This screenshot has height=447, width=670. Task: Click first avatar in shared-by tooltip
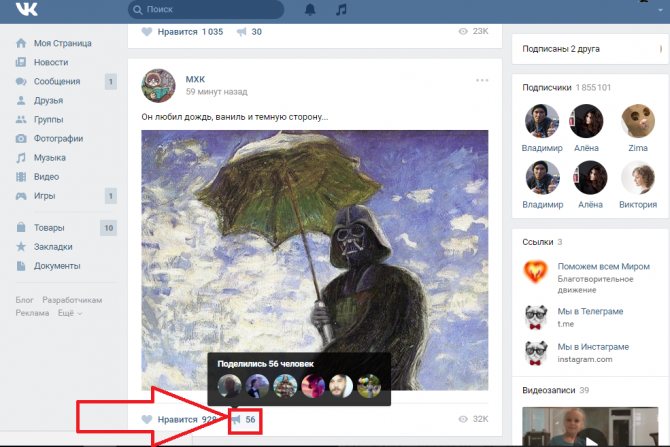229,386
